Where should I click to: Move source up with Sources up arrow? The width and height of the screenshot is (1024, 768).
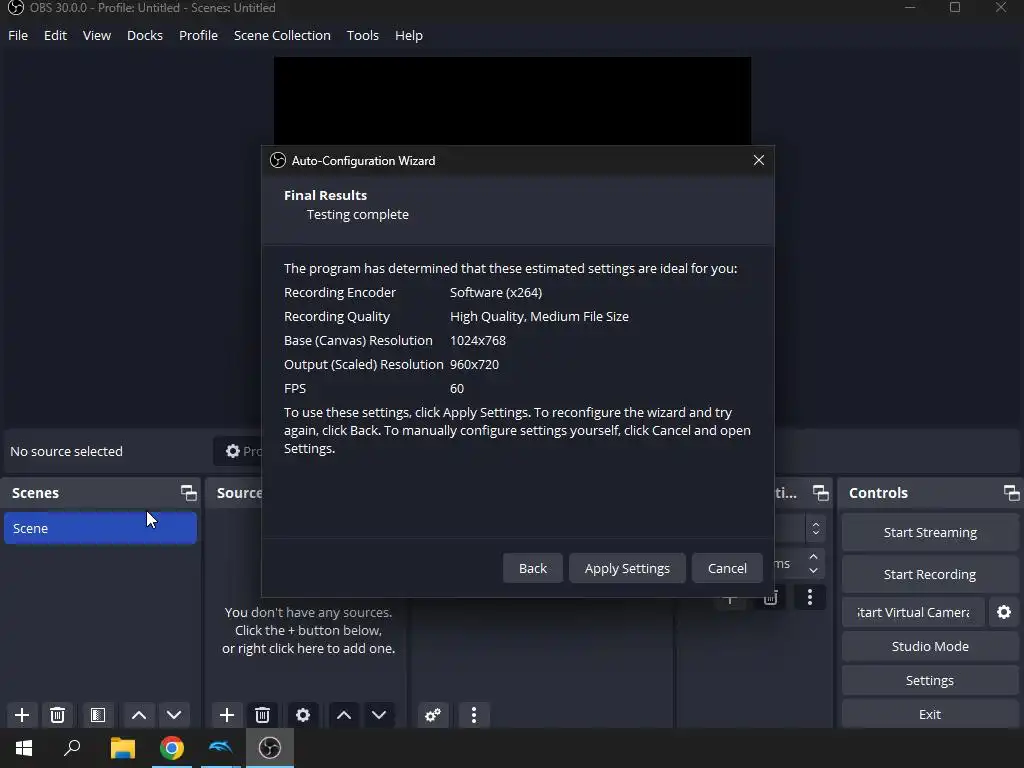pyautogui.click(x=344, y=714)
